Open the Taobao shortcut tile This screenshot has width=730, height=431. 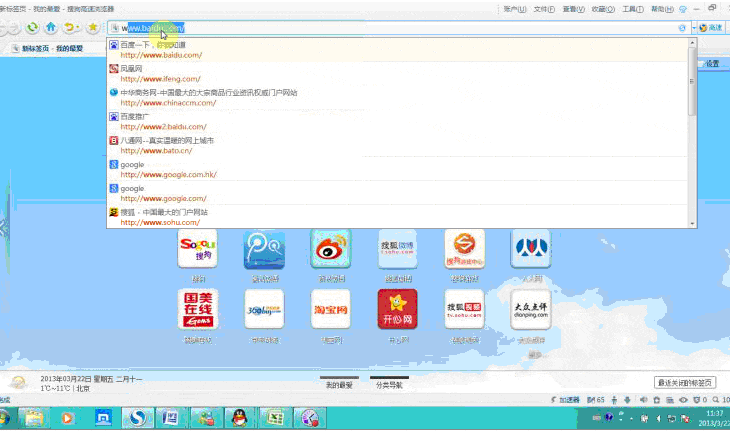point(330,309)
